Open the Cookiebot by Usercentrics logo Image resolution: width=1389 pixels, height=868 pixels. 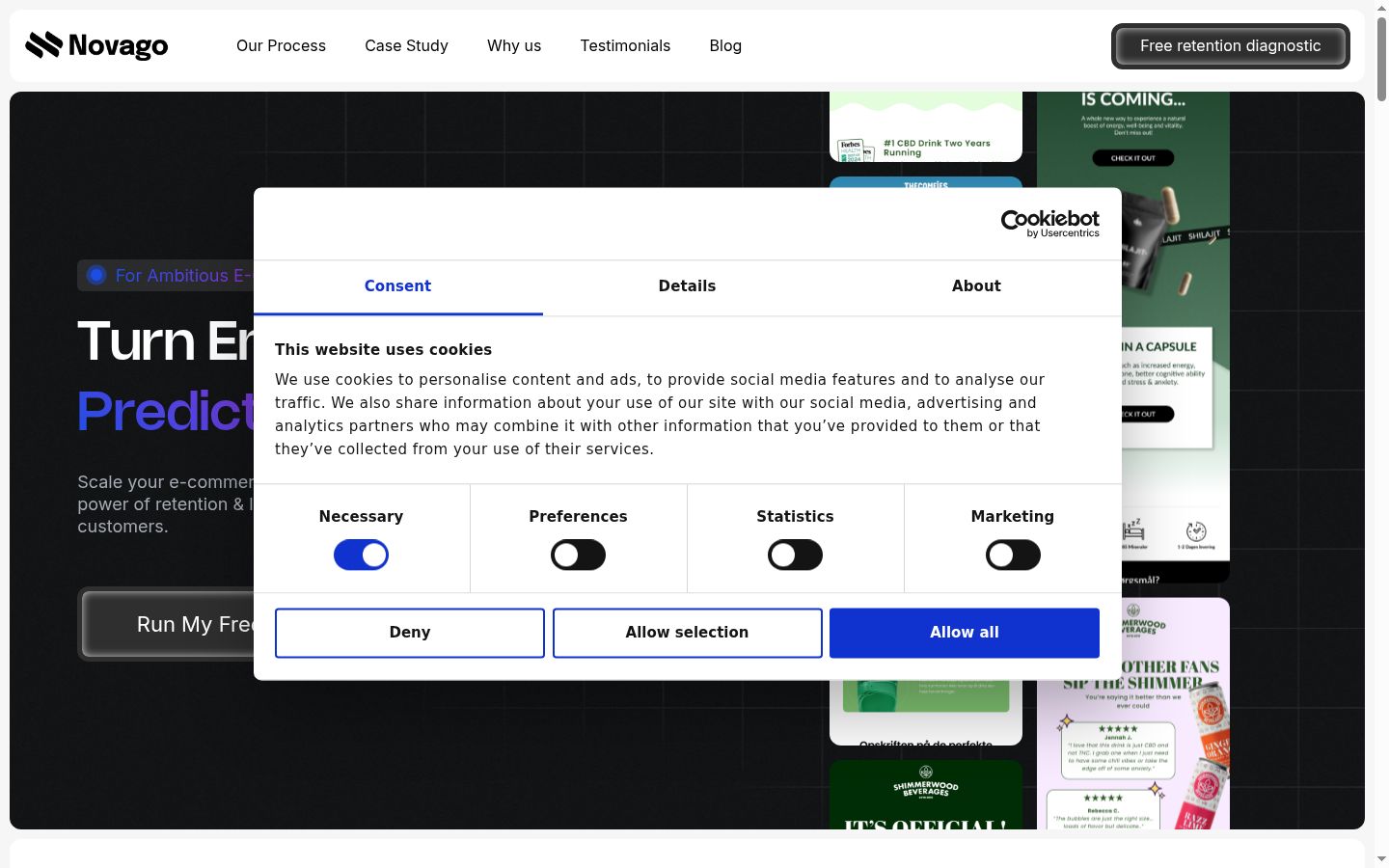(x=1049, y=224)
